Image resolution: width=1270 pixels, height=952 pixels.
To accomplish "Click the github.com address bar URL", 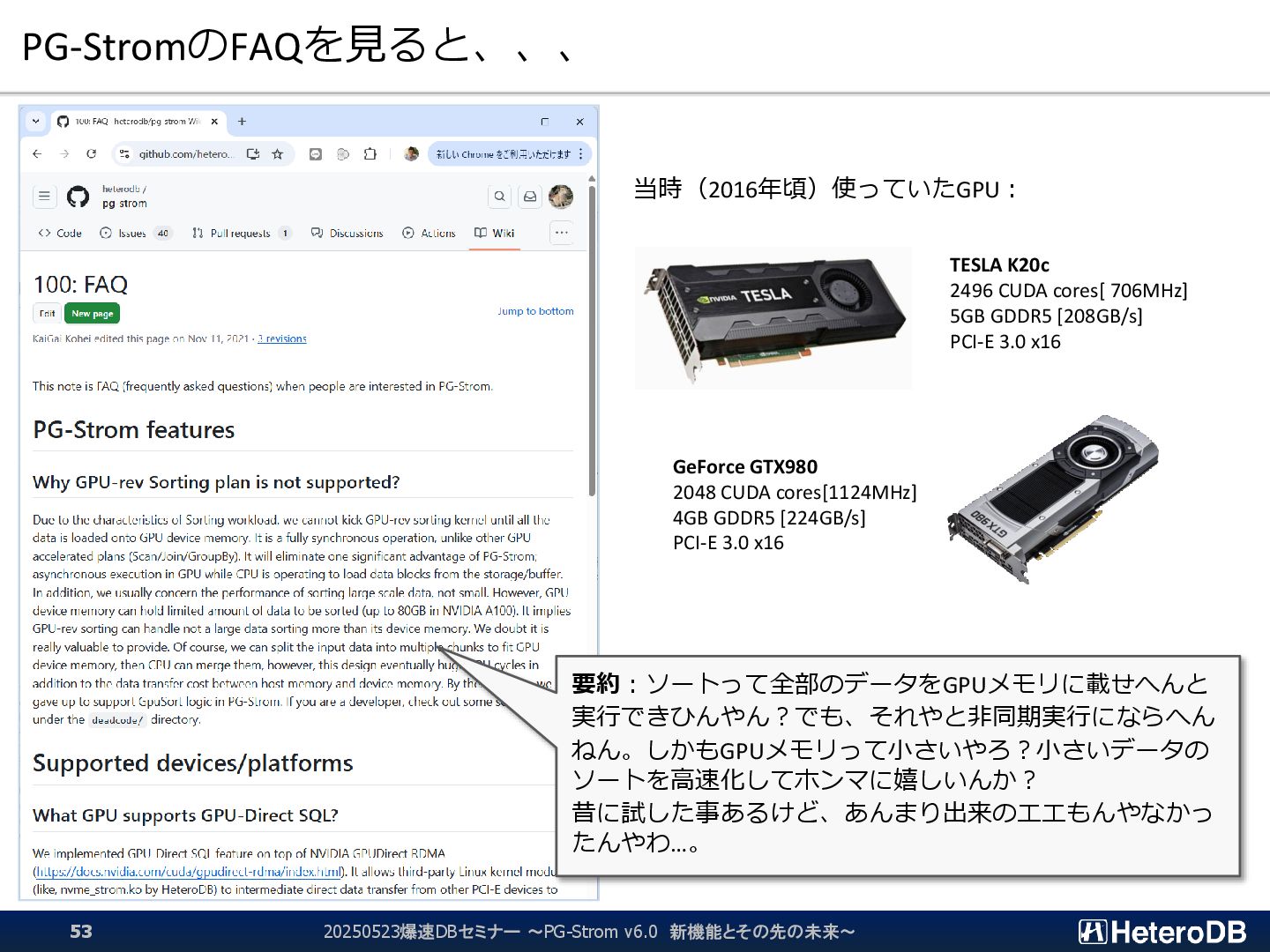I will (x=187, y=153).
